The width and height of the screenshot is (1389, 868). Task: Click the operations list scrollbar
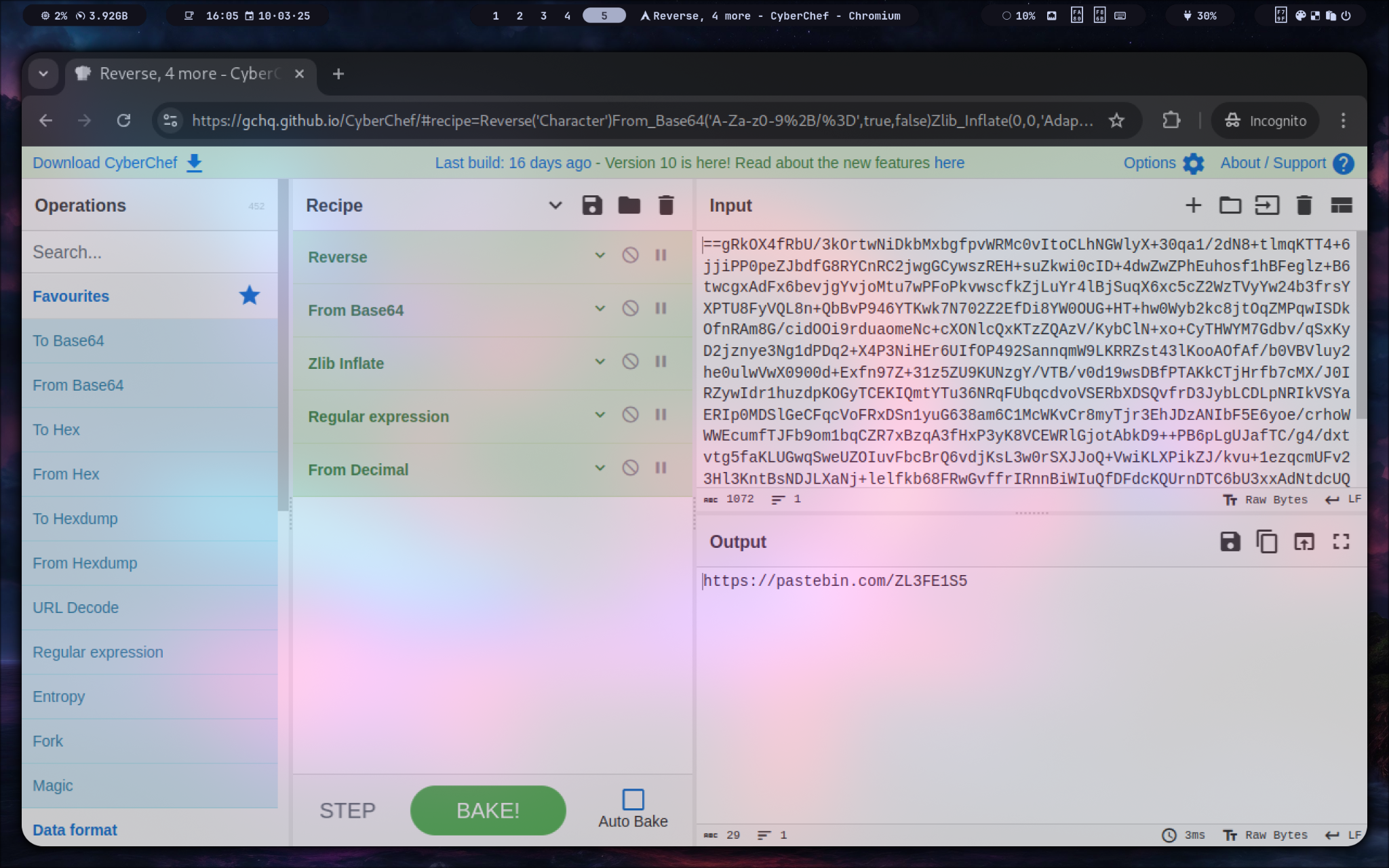click(x=283, y=346)
